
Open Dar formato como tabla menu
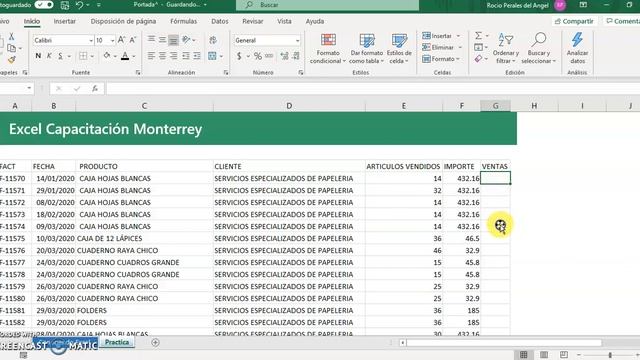pyautogui.click(x=367, y=49)
